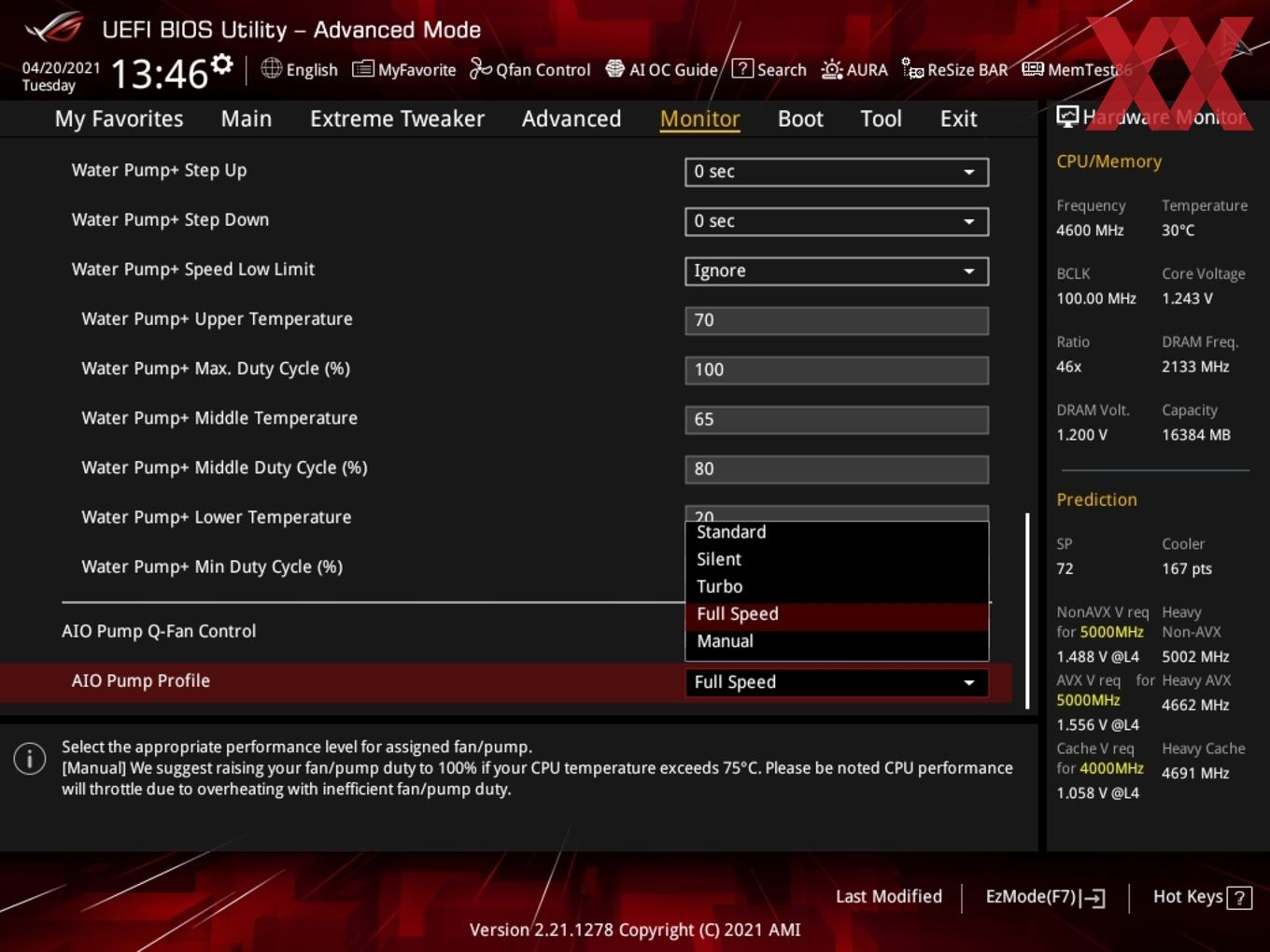Click the 2133 MHz DRAM frequency value
The width and height of the screenshot is (1270, 952).
[x=1195, y=366]
